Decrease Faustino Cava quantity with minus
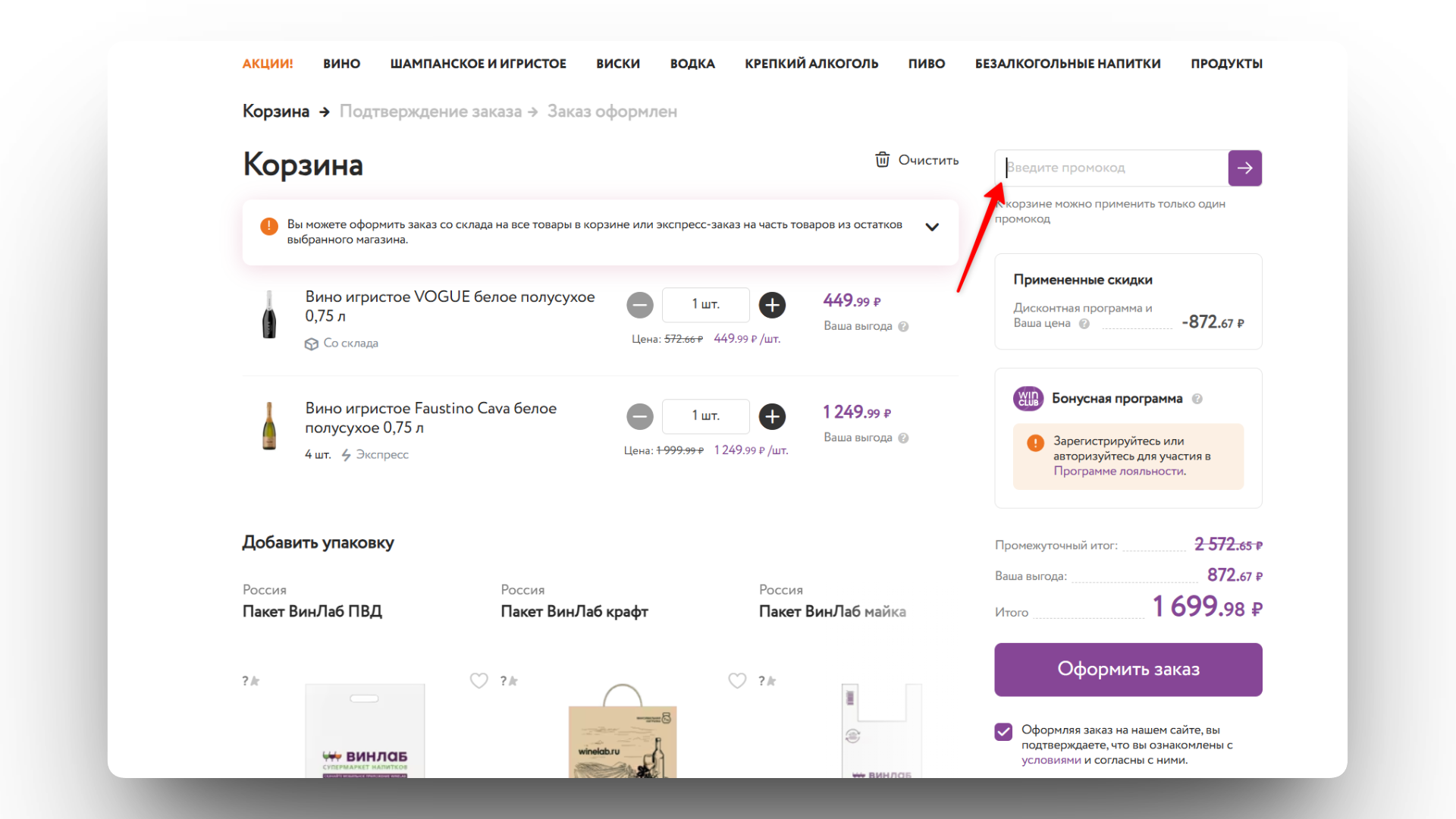 click(640, 416)
